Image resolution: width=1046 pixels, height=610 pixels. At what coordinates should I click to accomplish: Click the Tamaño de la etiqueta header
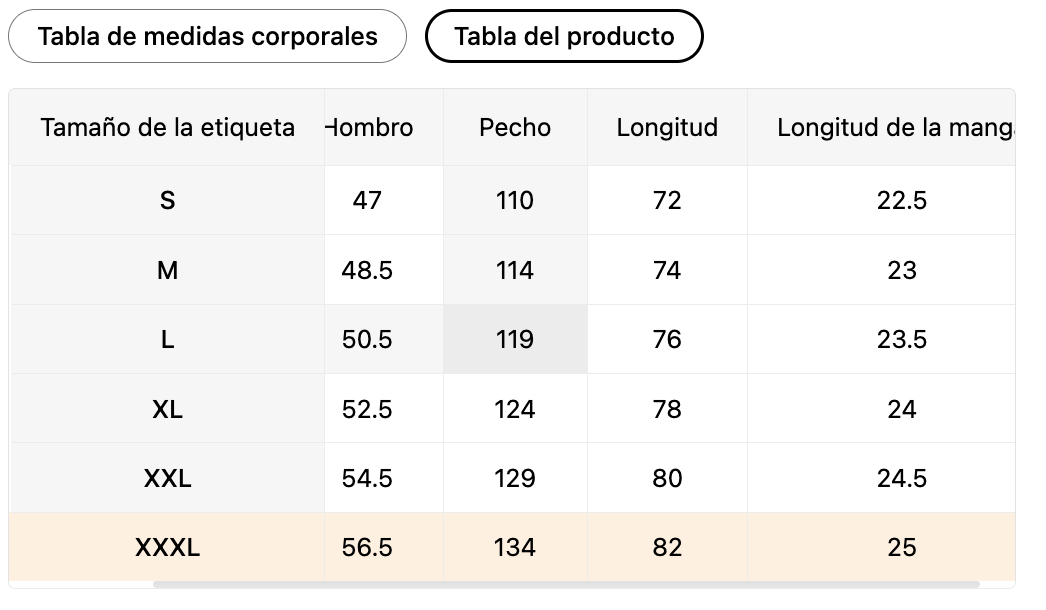167,128
